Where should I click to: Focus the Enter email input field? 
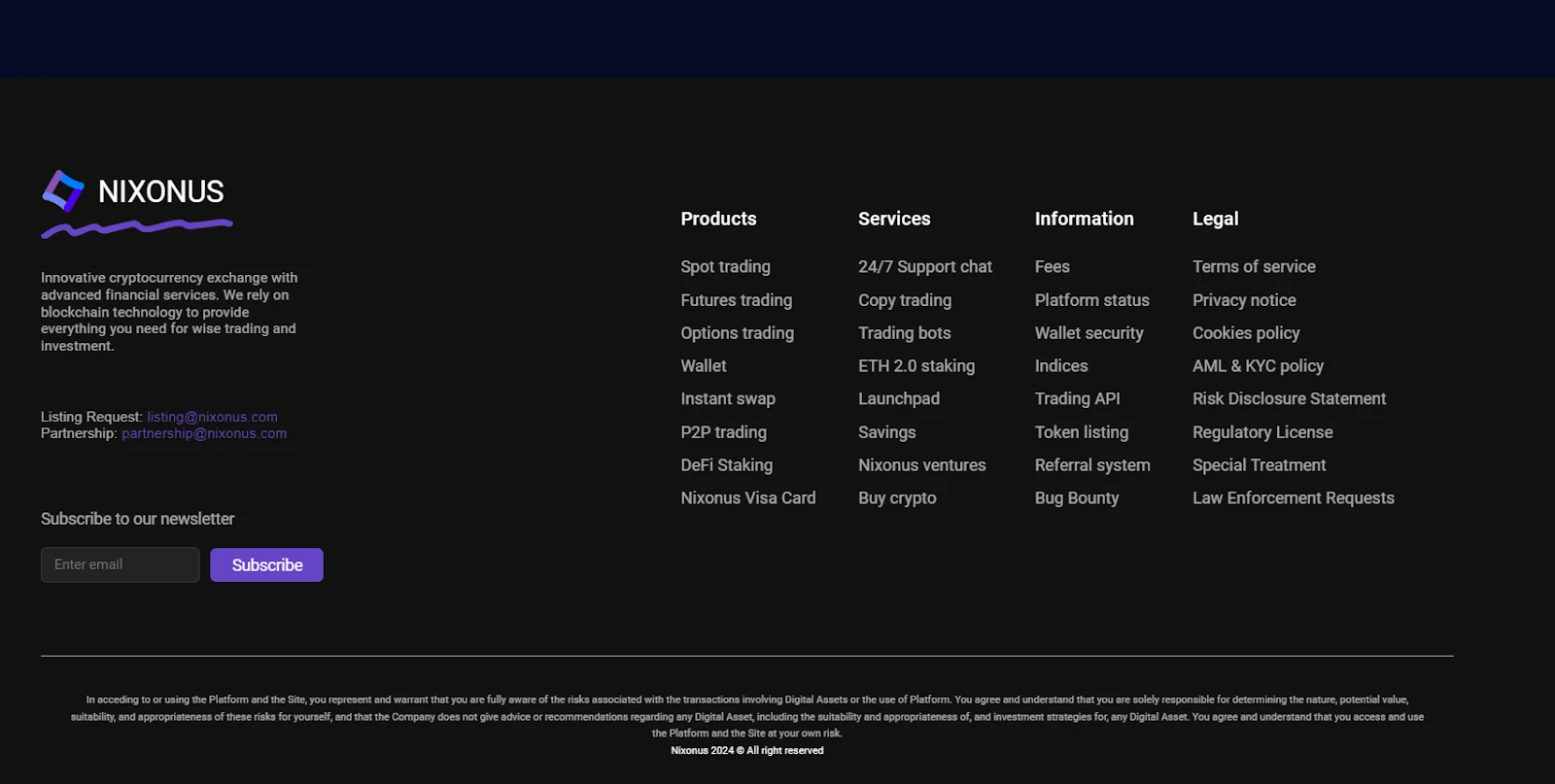pyautogui.click(x=120, y=564)
